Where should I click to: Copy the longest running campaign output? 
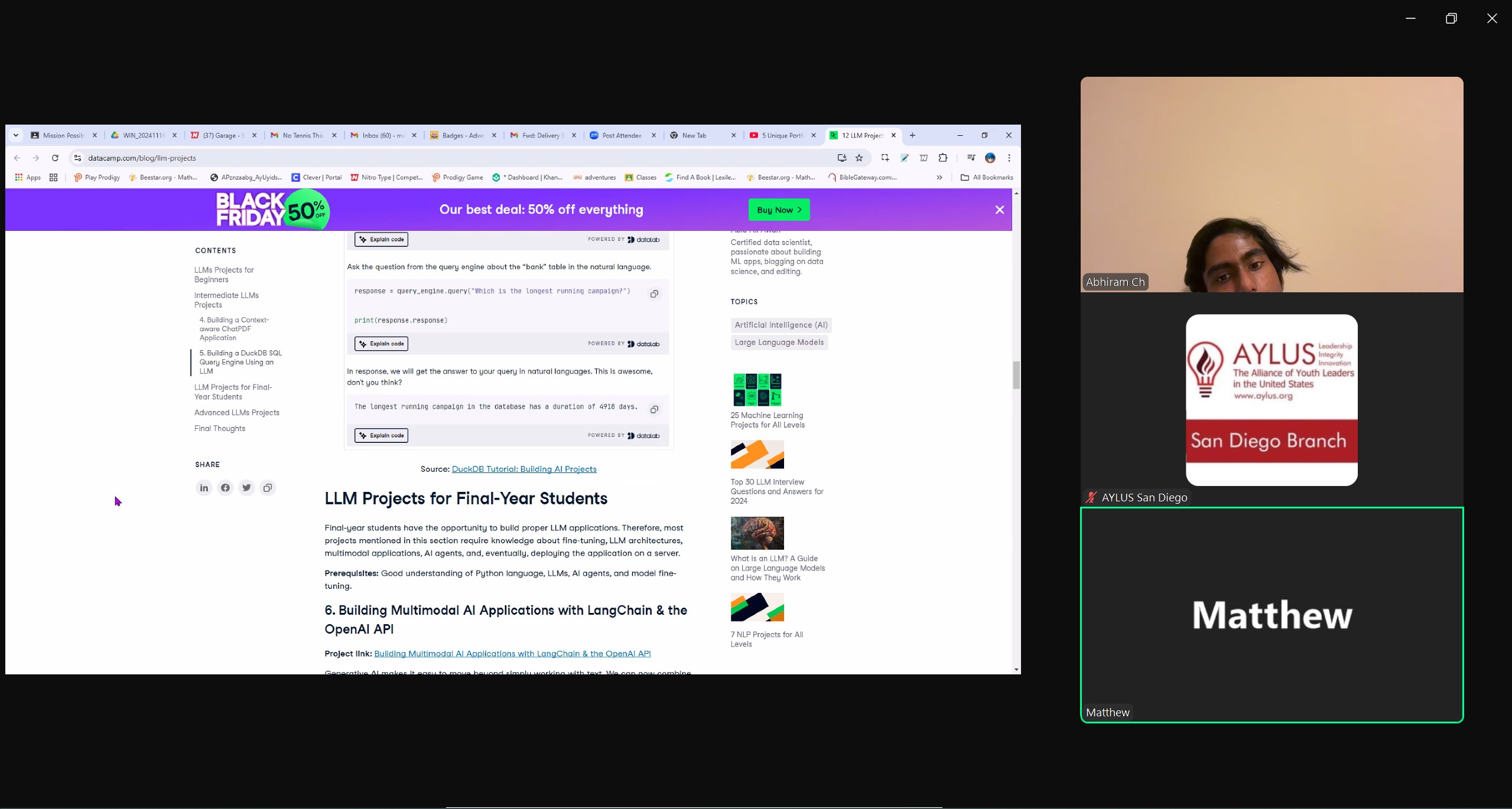coord(654,409)
